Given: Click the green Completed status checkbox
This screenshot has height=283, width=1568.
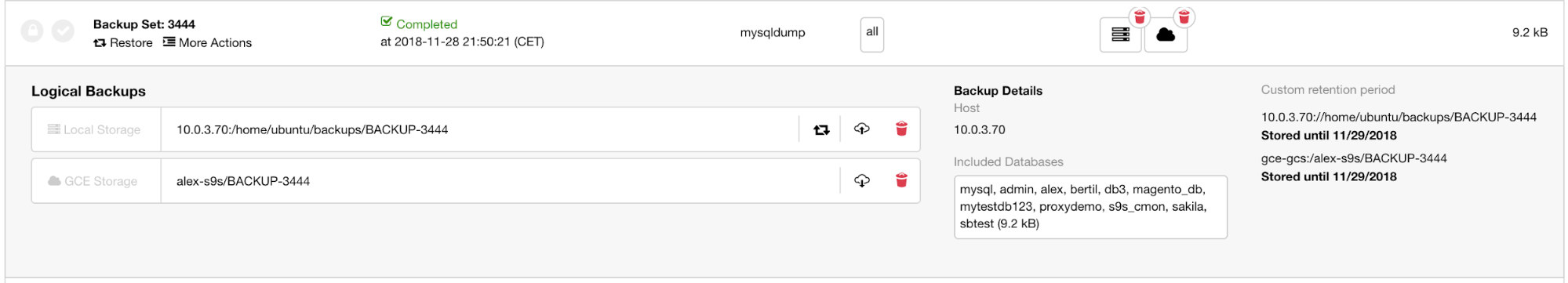Looking at the screenshot, I should click(x=386, y=22).
